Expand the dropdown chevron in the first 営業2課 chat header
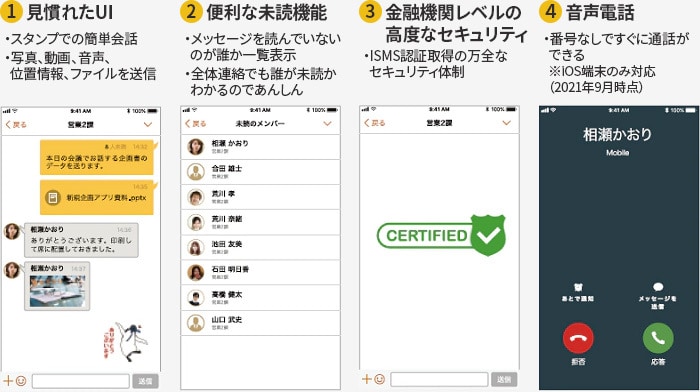The image size is (700, 392). (148, 125)
